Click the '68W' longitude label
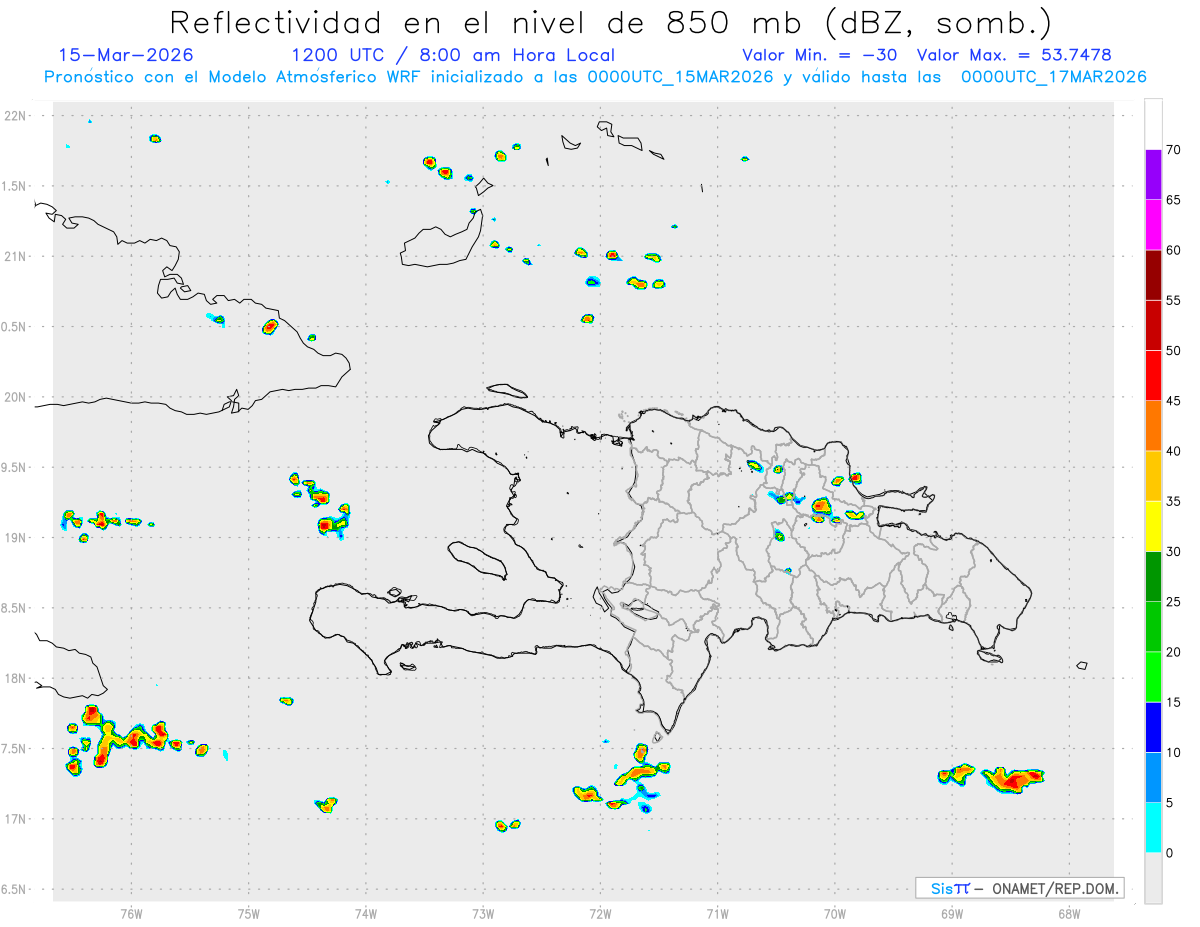1200x927 pixels. point(1069,914)
